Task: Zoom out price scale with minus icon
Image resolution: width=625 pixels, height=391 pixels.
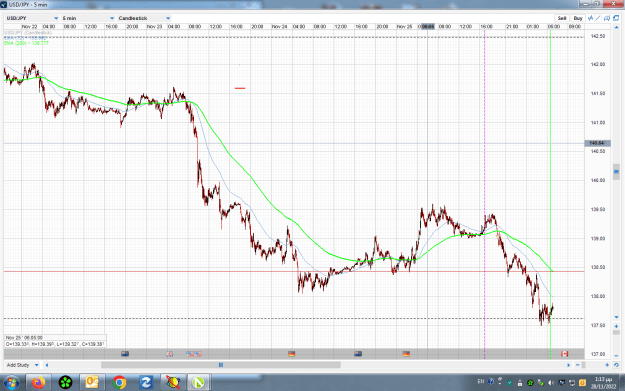Action: click(x=616, y=355)
